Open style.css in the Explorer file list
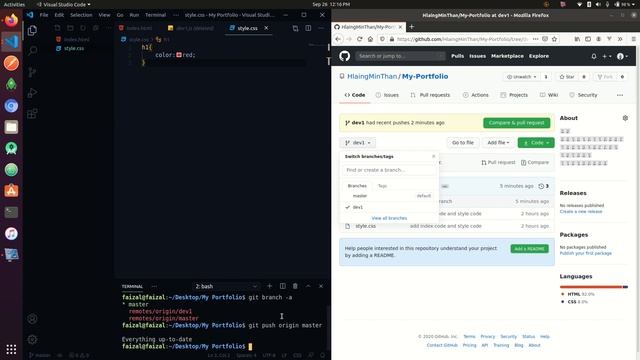Image resolution: width=640 pixels, height=360 pixels. coord(73,48)
